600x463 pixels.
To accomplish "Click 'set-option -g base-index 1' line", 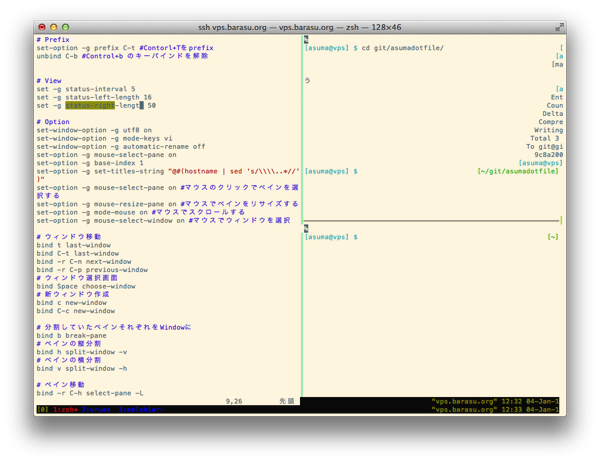I will click(90, 163).
